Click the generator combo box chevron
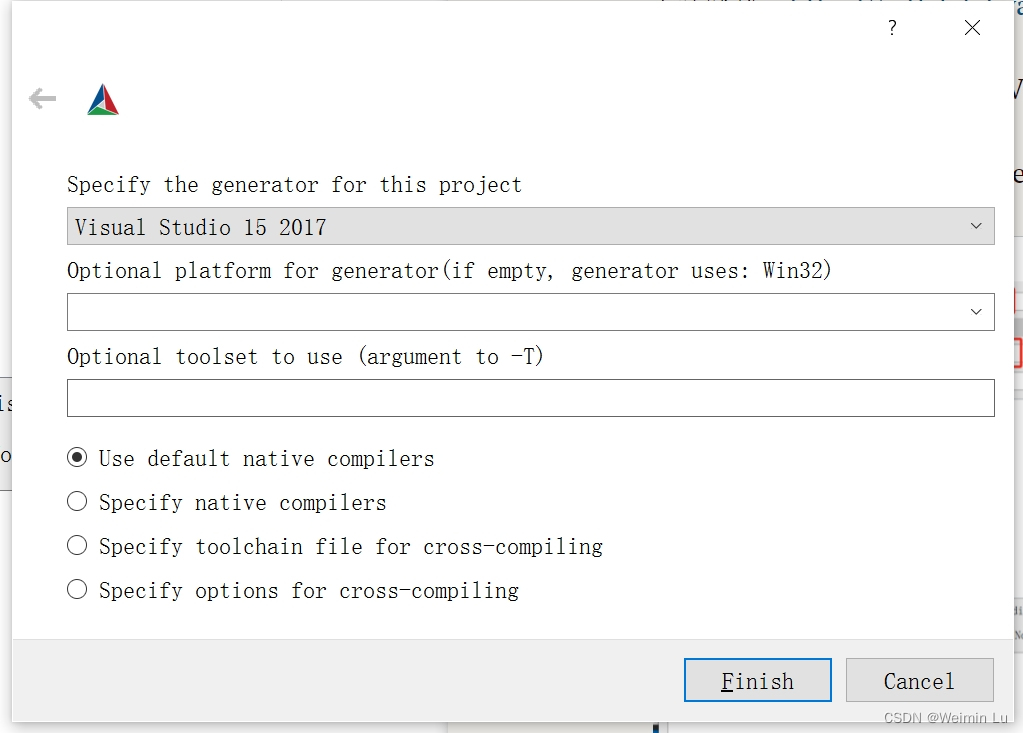The height and width of the screenshot is (733, 1023). click(977, 226)
